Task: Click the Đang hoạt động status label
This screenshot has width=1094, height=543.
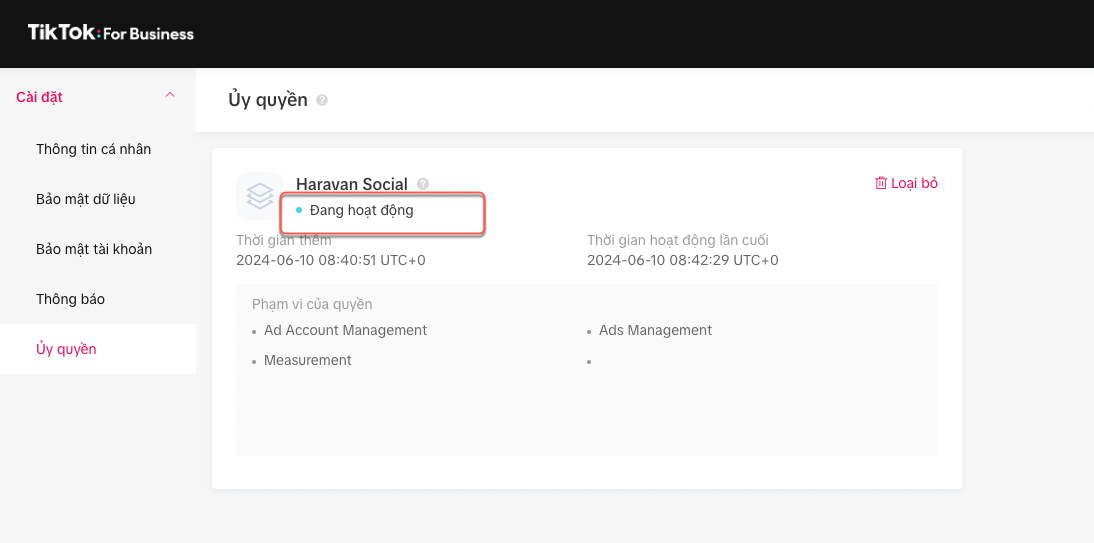Action: click(x=361, y=211)
